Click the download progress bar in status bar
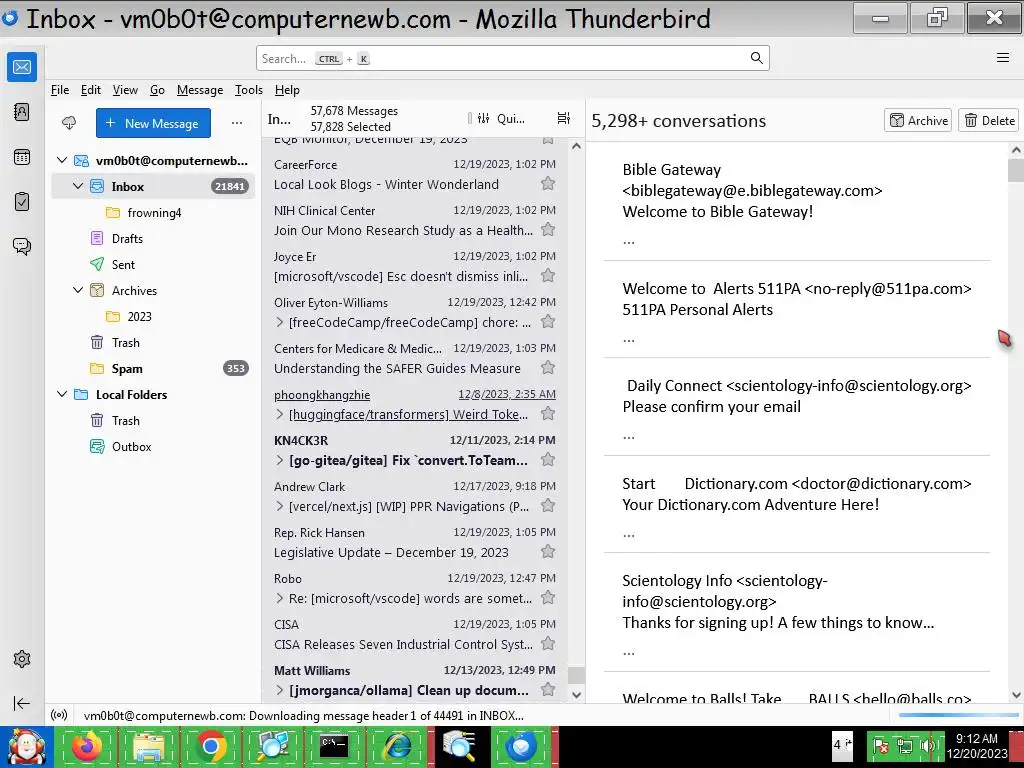This screenshot has height=768, width=1024. (957, 715)
